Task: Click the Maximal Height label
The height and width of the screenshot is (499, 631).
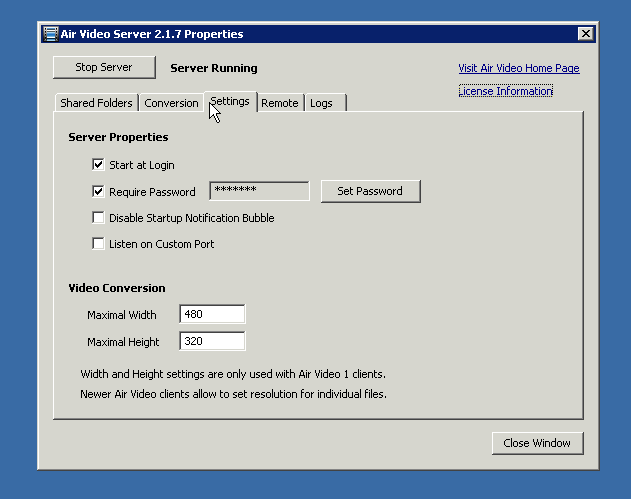Action: point(123,342)
